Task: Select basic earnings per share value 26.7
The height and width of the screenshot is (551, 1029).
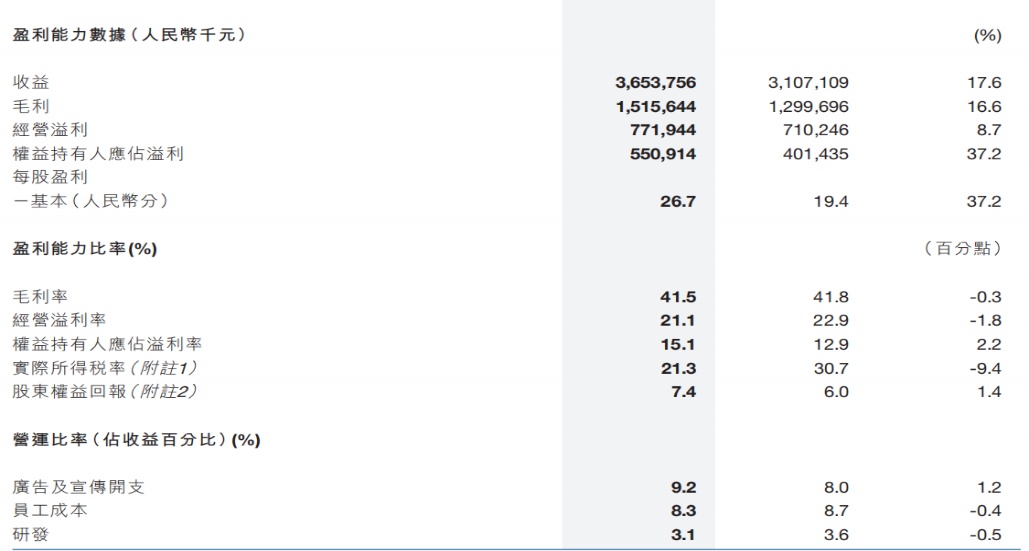Action: pyautogui.click(x=677, y=202)
